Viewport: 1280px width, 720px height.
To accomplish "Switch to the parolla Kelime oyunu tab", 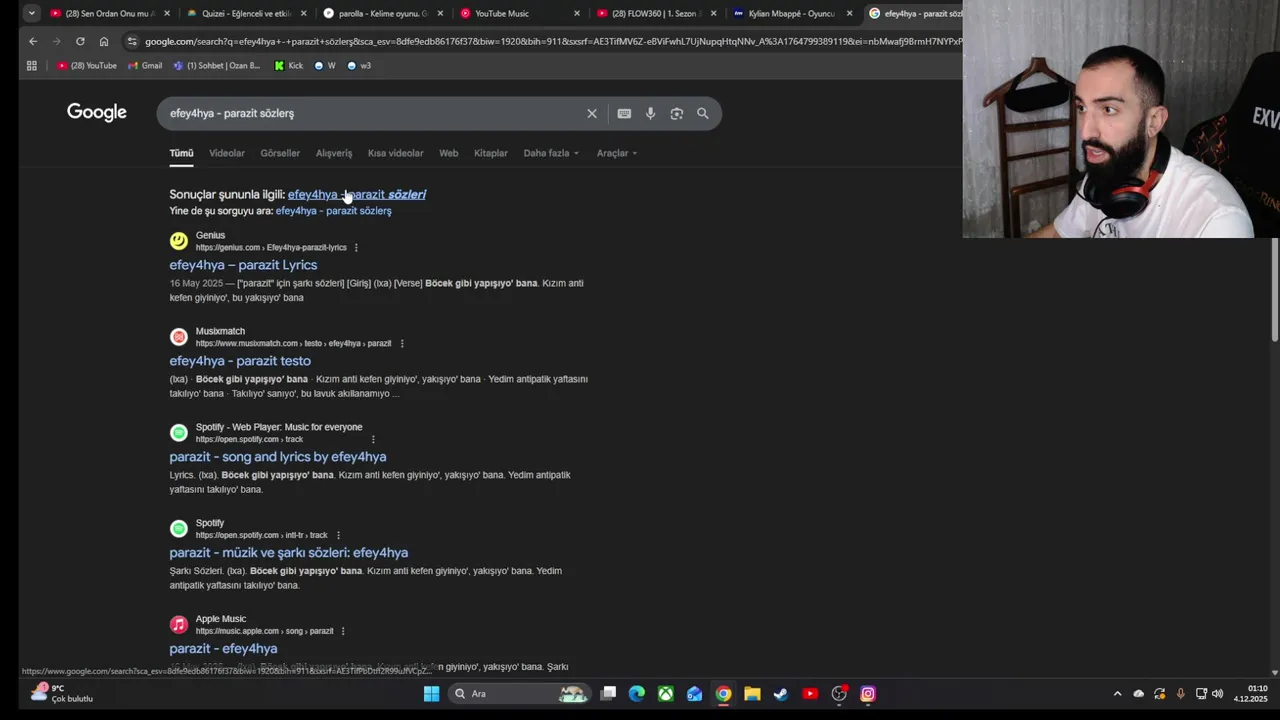I will [x=381, y=13].
